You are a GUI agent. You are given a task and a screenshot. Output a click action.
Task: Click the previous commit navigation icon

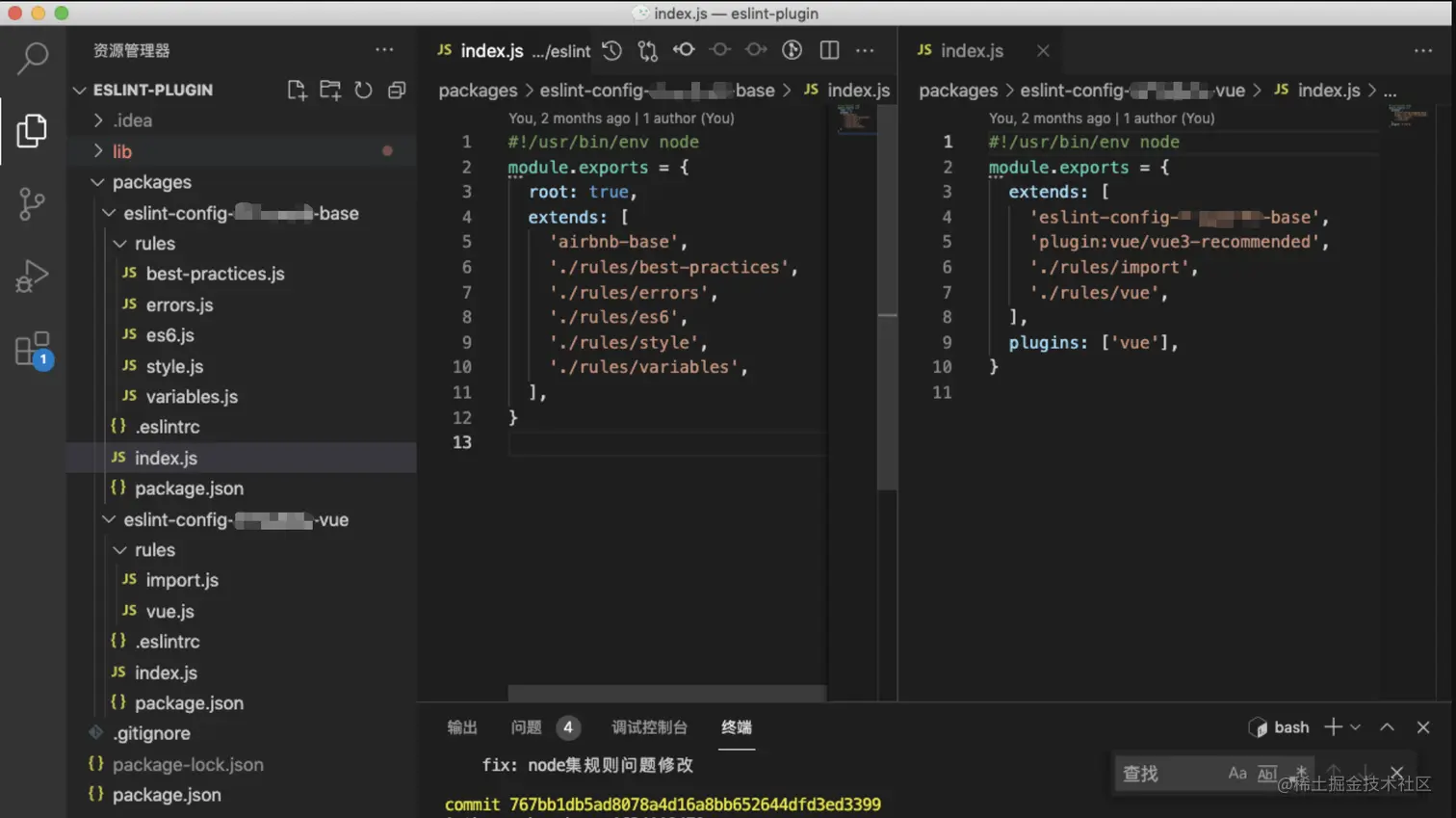pos(719,50)
